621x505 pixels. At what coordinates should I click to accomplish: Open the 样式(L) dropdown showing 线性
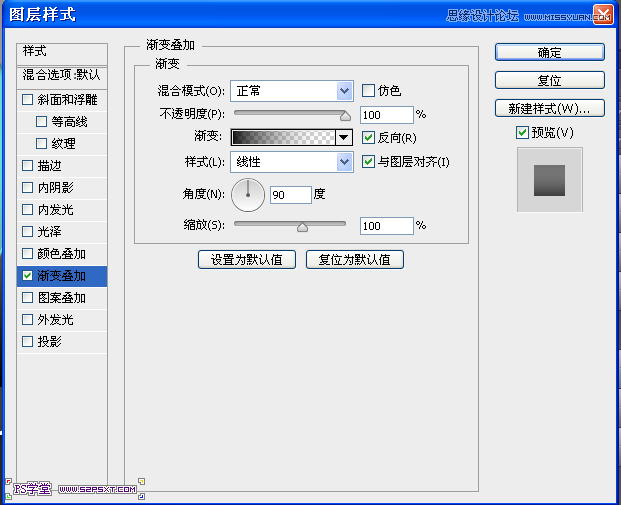[292, 162]
